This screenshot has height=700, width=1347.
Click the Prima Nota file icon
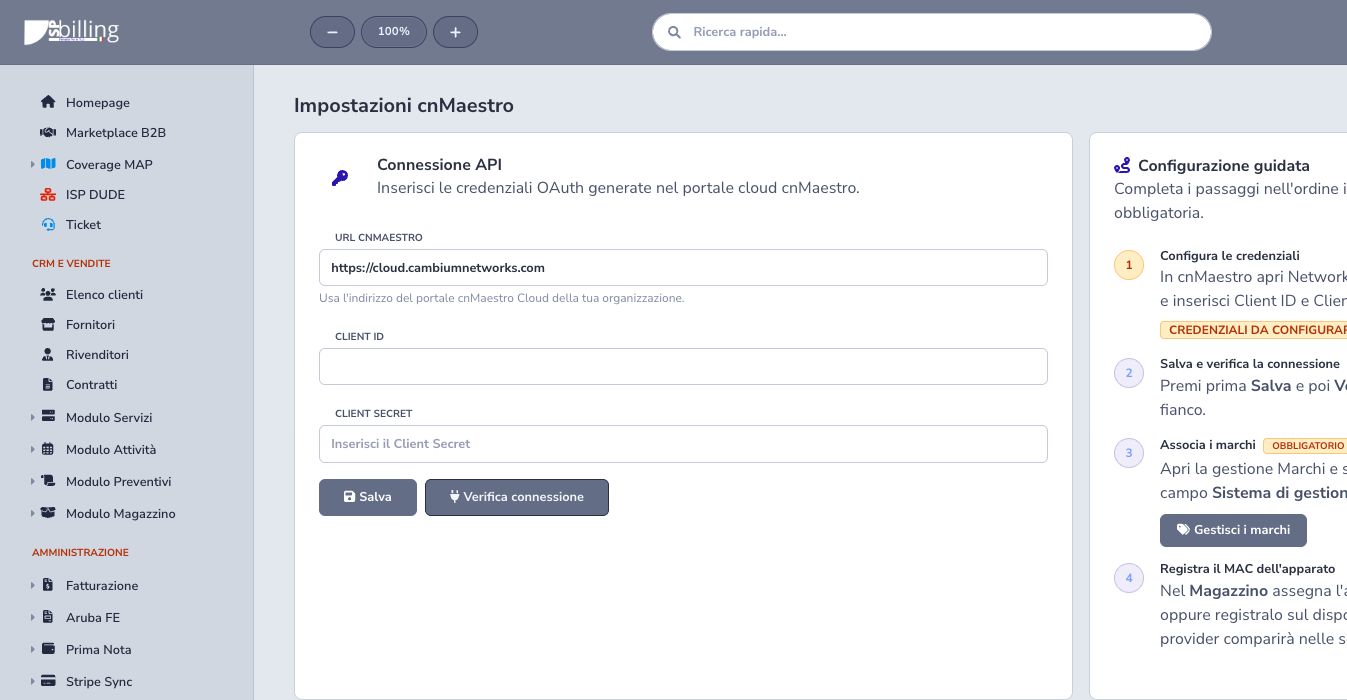pos(48,649)
